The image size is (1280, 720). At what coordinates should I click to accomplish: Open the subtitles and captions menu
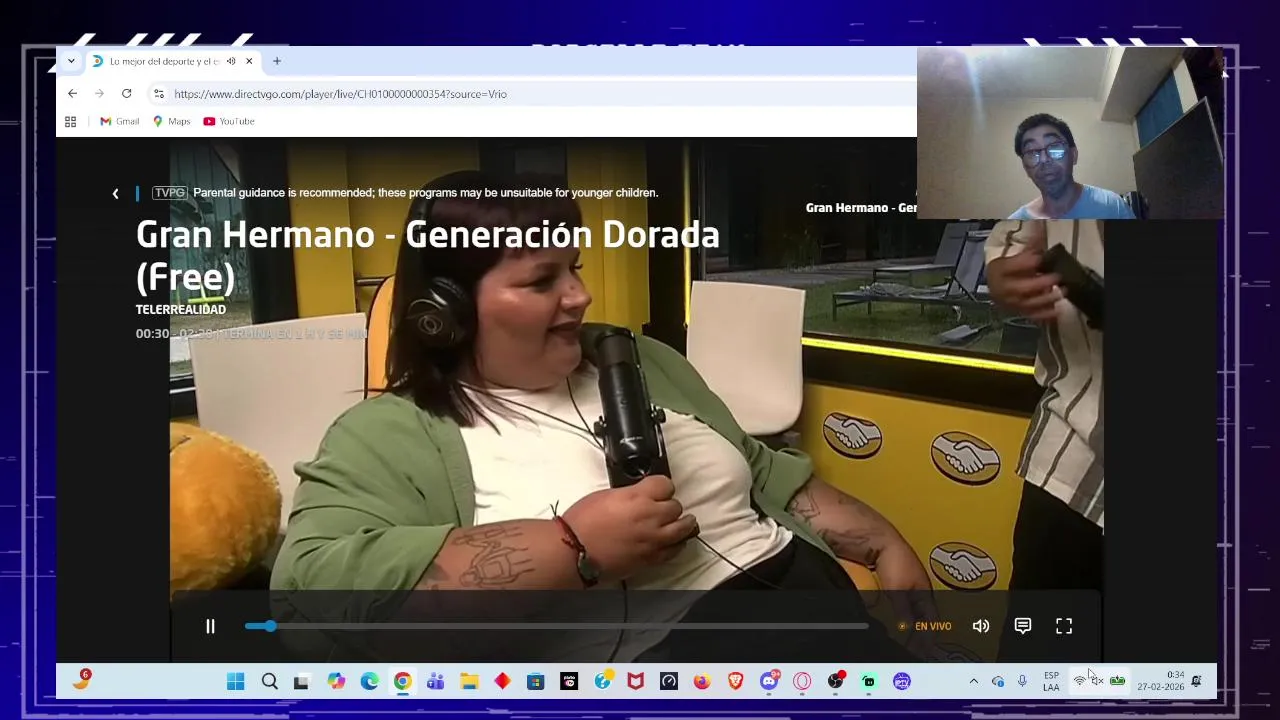click(1022, 626)
